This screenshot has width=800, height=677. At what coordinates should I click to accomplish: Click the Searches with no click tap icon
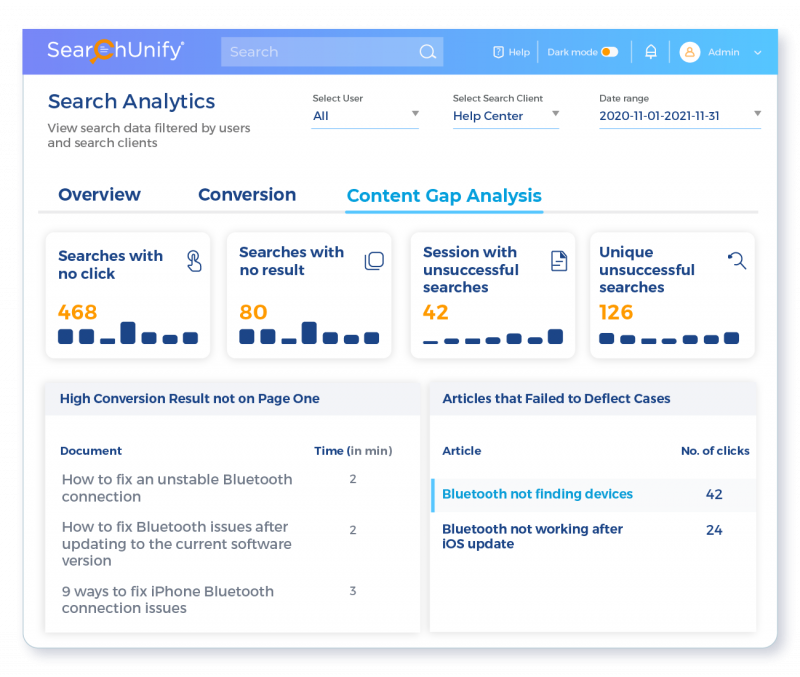tap(194, 261)
